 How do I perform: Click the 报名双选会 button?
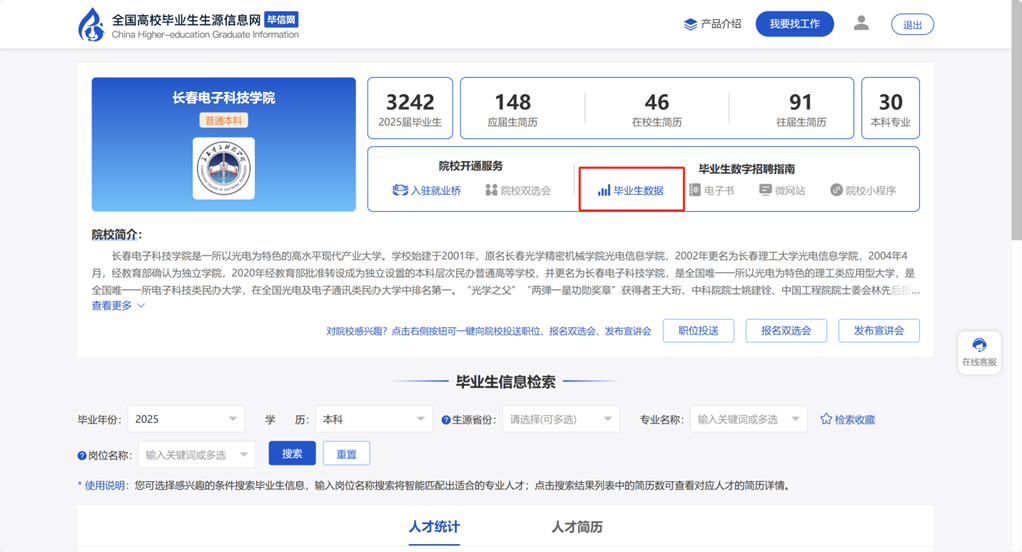click(x=786, y=330)
